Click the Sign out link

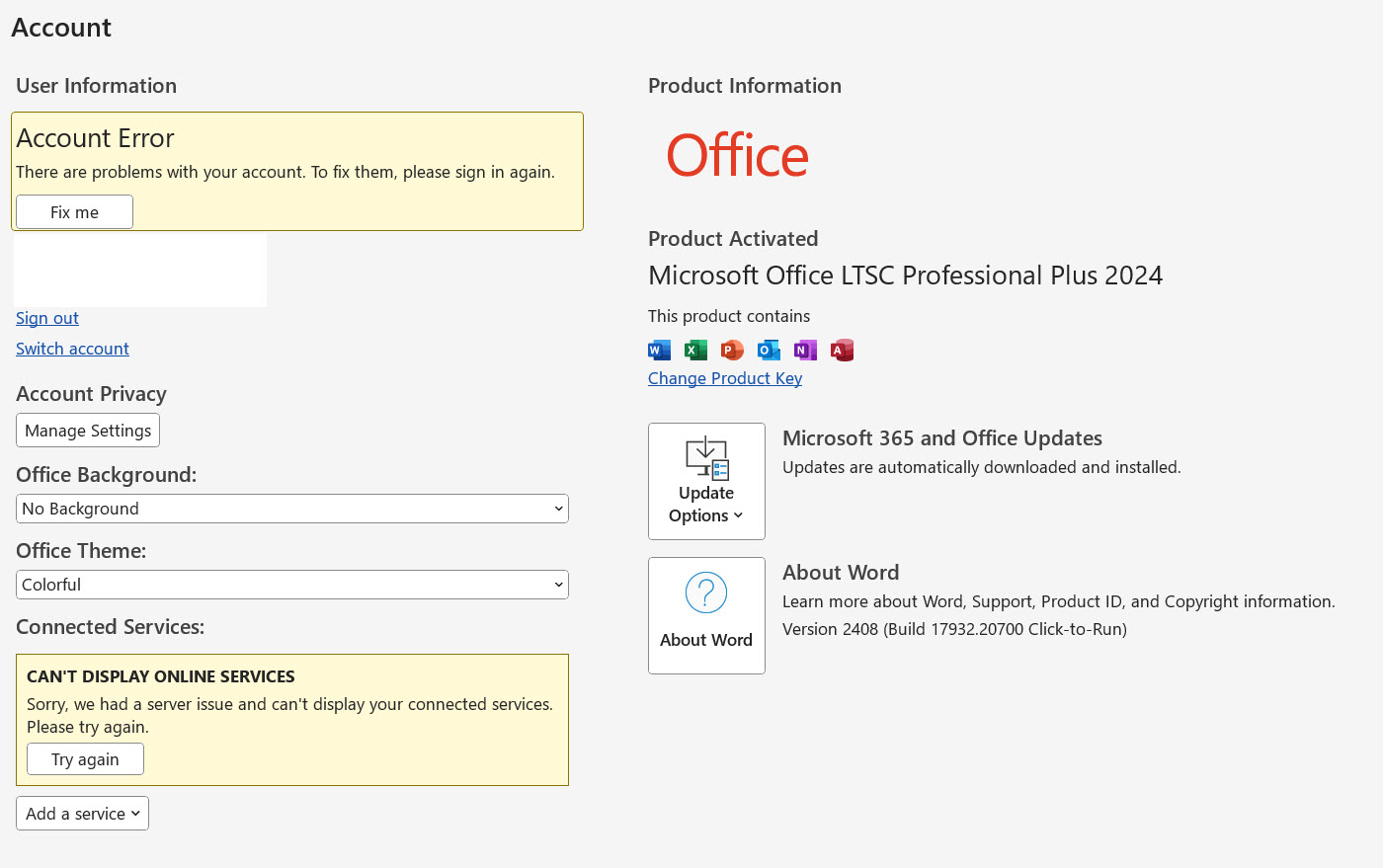click(x=46, y=318)
